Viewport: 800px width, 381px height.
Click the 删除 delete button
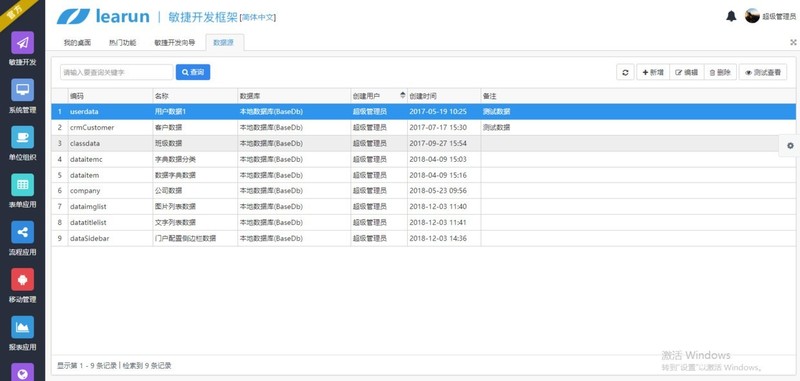pyautogui.click(x=720, y=72)
